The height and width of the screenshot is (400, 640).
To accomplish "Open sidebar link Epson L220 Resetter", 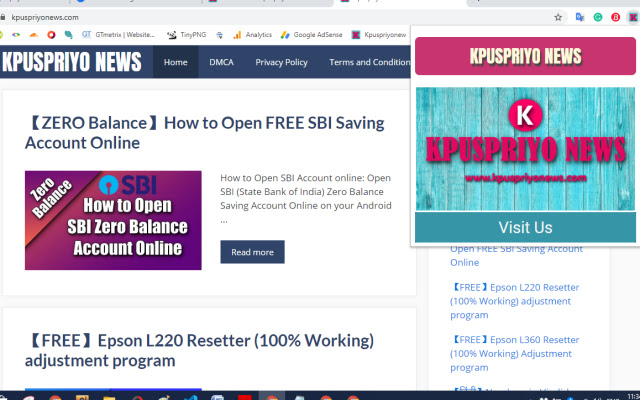I will tap(514, 301).
